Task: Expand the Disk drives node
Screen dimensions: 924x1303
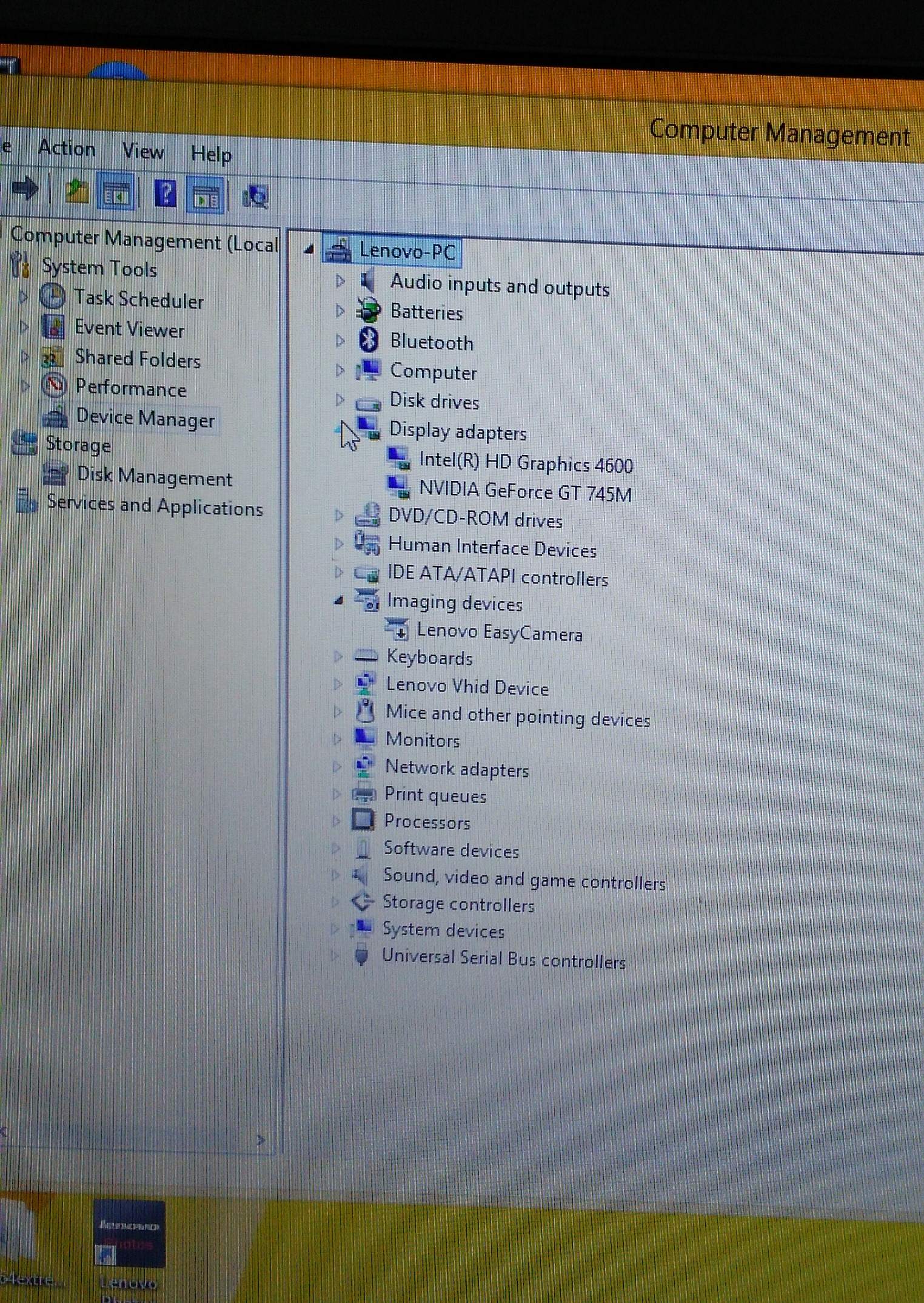Action: [340, 400]
